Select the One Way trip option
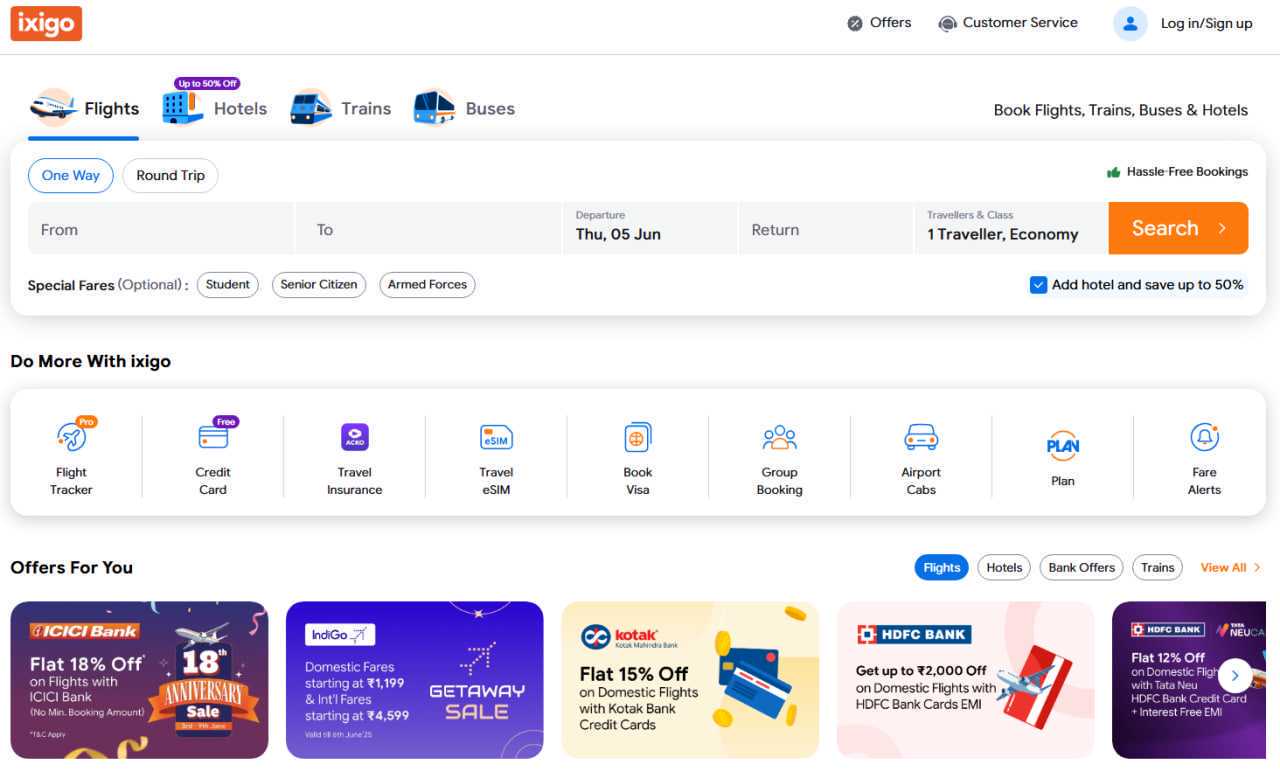This screenshot has width=1280, height=771. [x=71, y=176]
